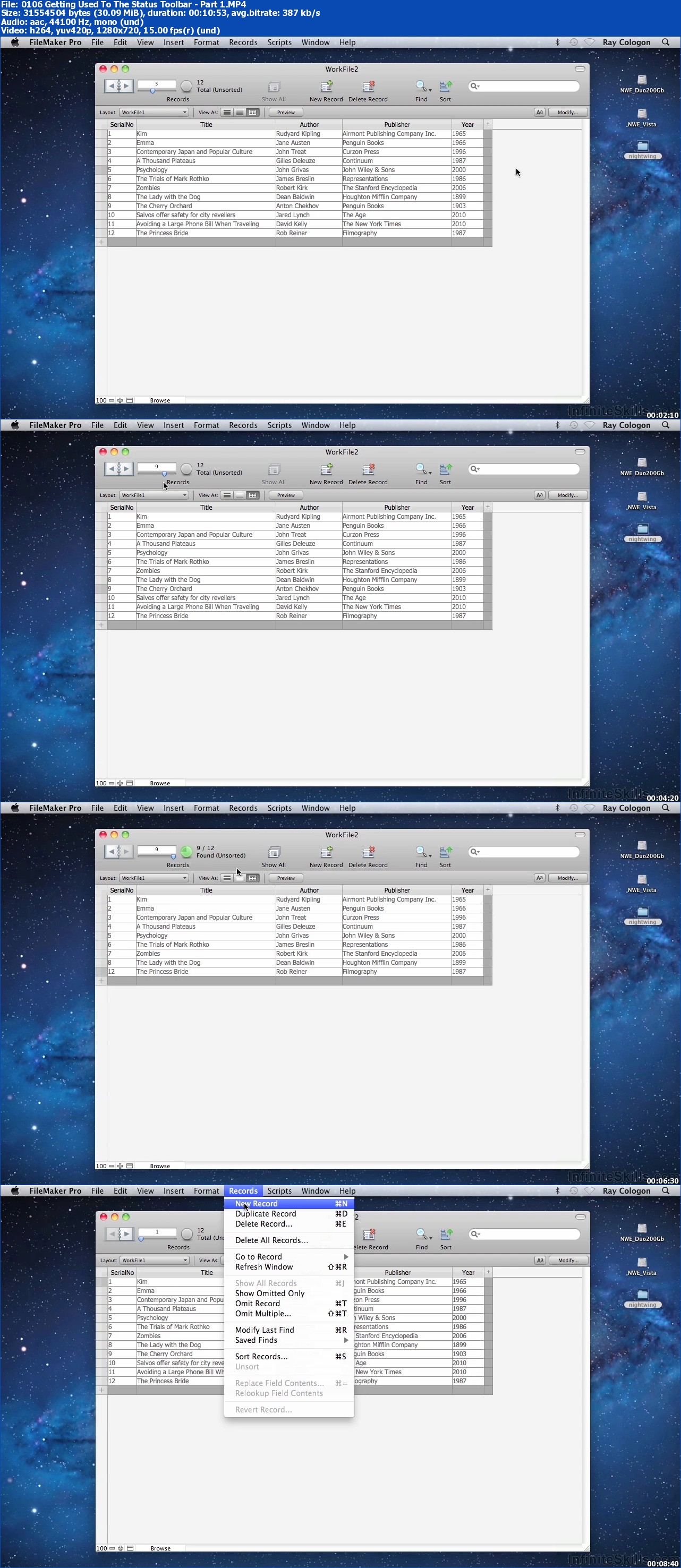Open the WorkFile1 Layout dropdown in the 00:06:30 frame
This screenshot has height=1568, width=681.
(x=154, y=878)
